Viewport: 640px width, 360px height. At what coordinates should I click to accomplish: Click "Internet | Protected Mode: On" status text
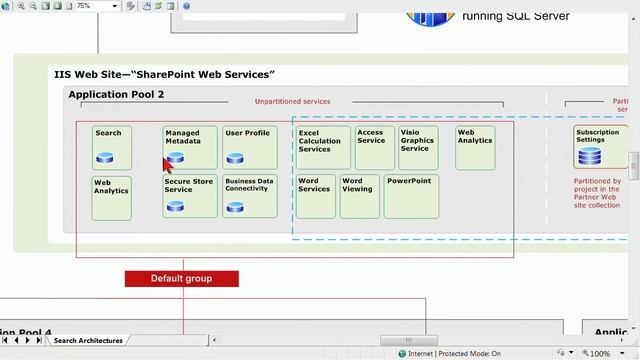[x=454, y=353]
